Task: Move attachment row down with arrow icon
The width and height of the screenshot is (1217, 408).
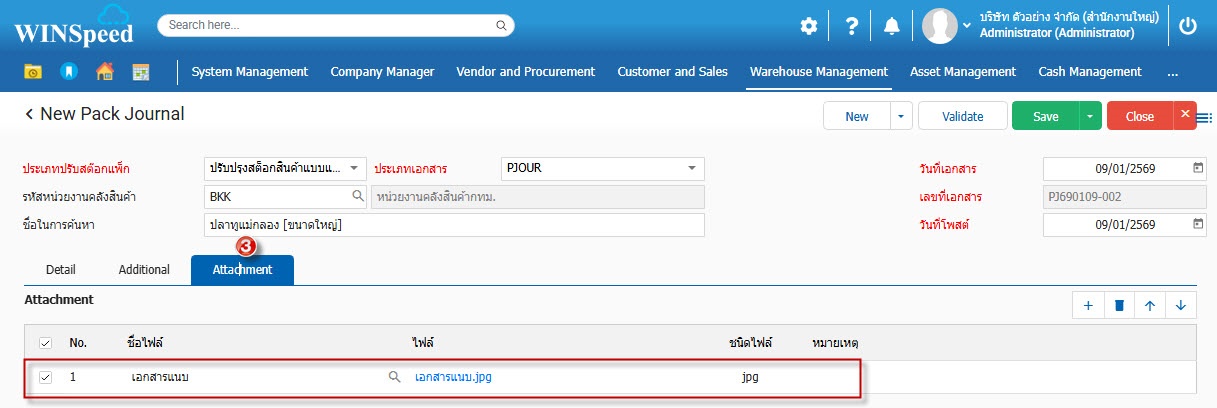Action: pyautogui.click(x=1180, y=306)
